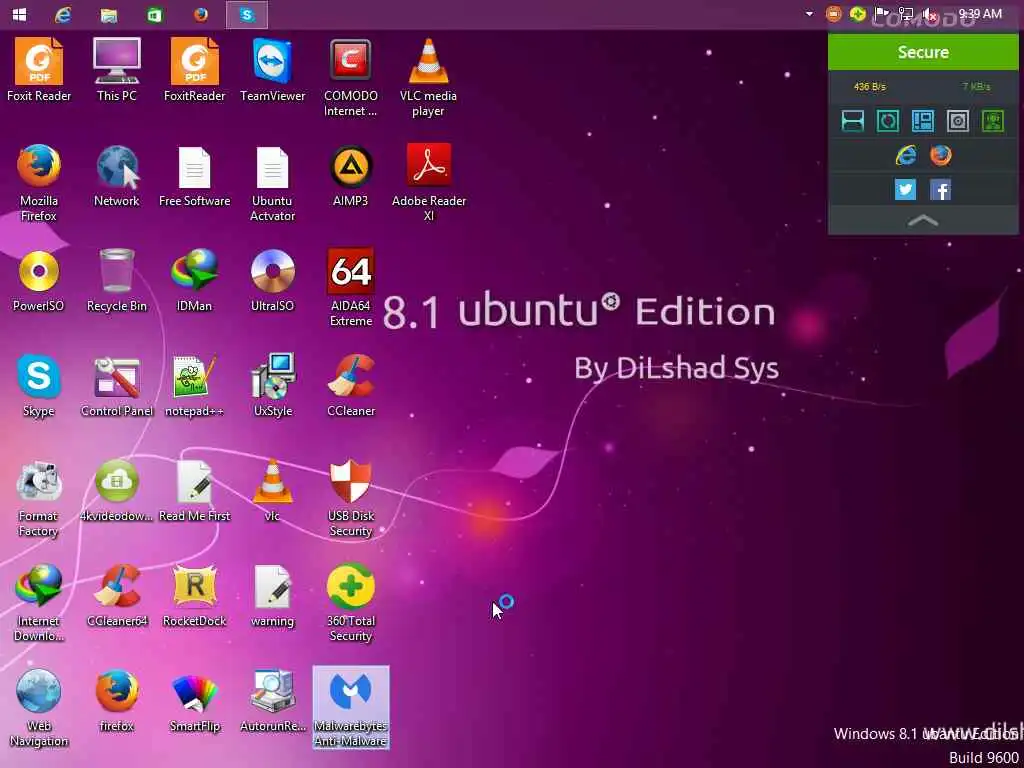Click the first widget icon under 436 B/s
The width and height of the screenshot is (1024, 768).
pyautogui.click(x=853, y=121)
